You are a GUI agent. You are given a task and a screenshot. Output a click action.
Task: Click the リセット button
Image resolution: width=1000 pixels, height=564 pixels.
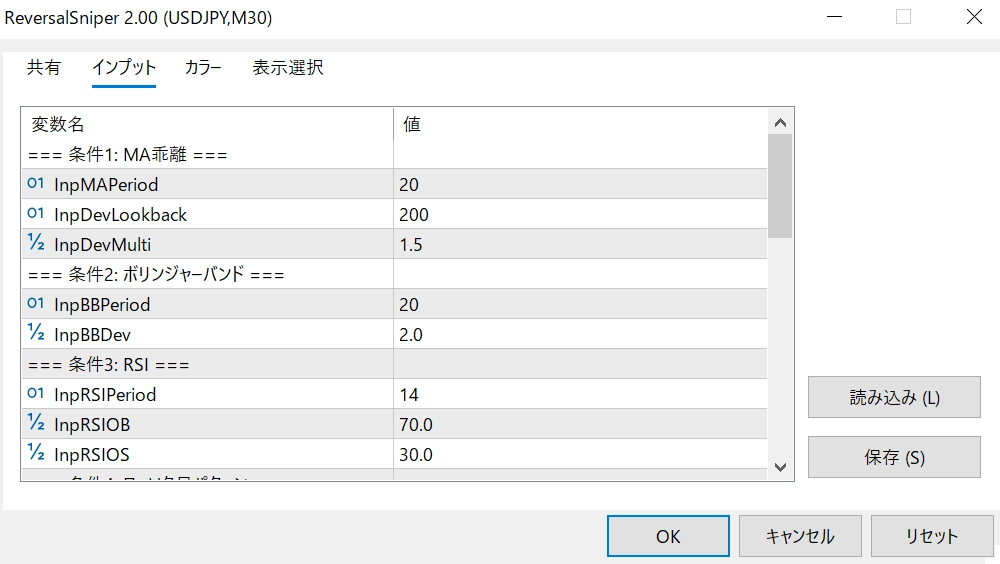pyautogui.click(x=932, y=536)
